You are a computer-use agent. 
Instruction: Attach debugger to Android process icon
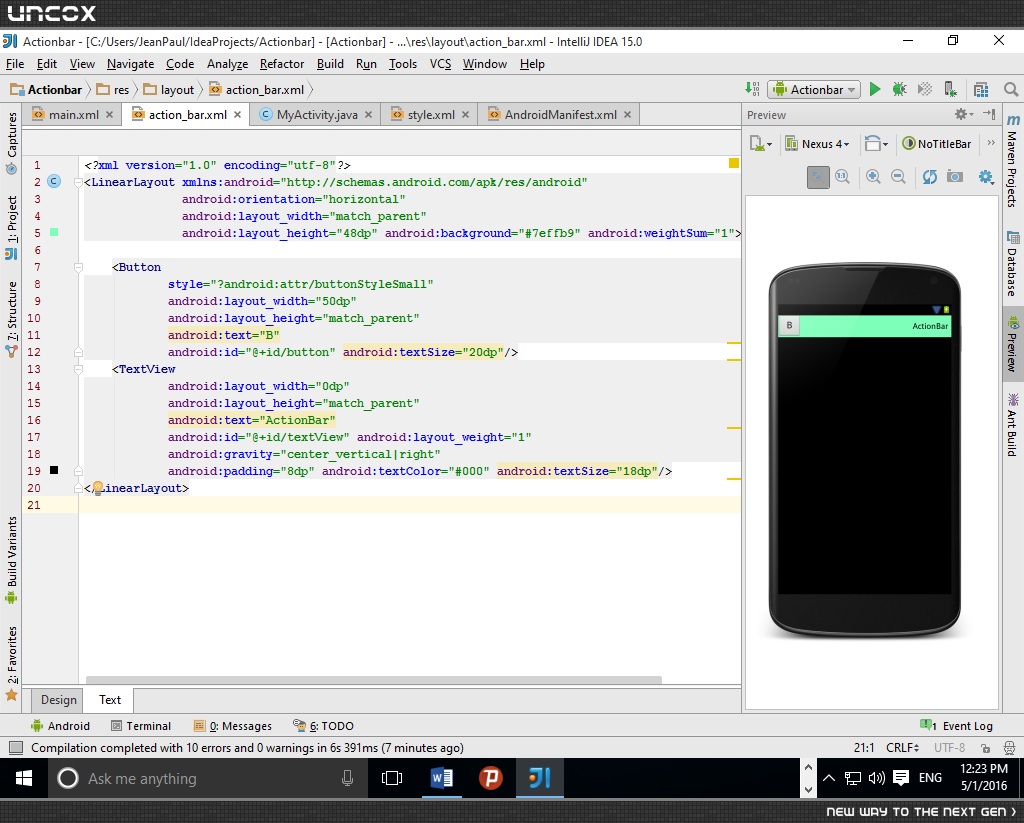950,89
